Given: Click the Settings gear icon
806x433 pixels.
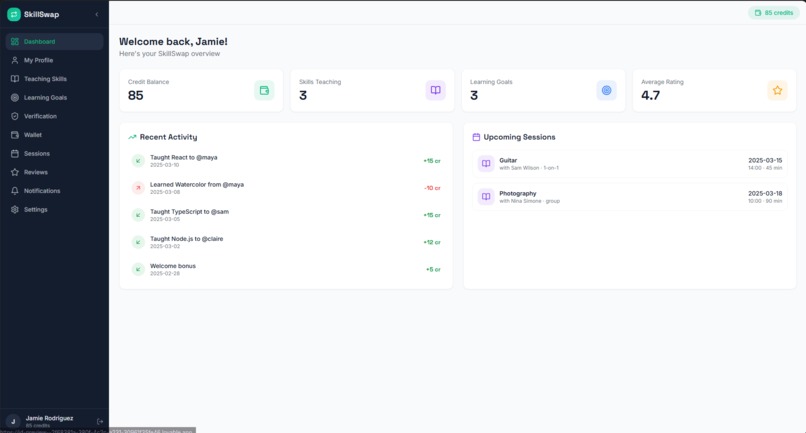Looking at the screenshot, I should [15, 210].
